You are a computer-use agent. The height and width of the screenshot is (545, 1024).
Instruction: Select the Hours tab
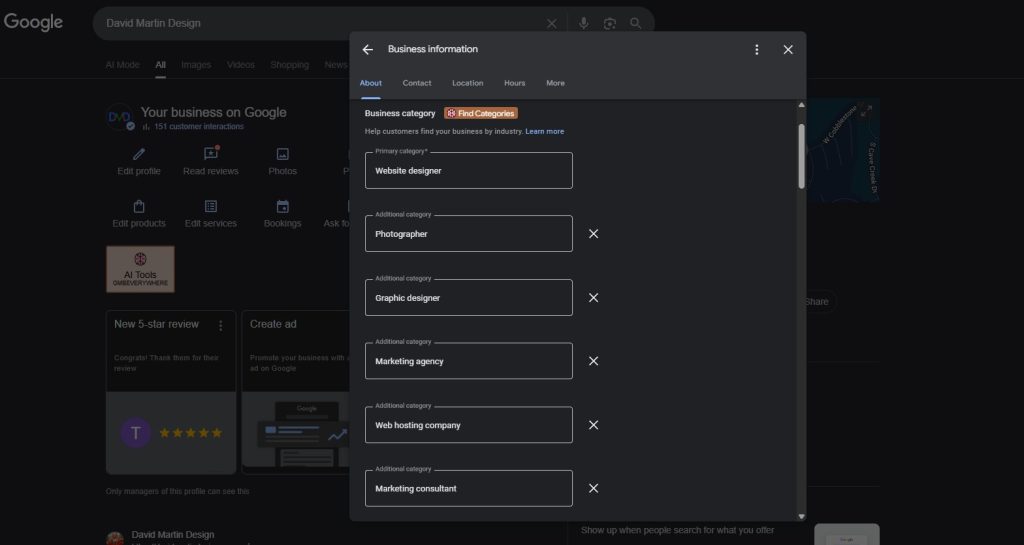click(515, 83)
